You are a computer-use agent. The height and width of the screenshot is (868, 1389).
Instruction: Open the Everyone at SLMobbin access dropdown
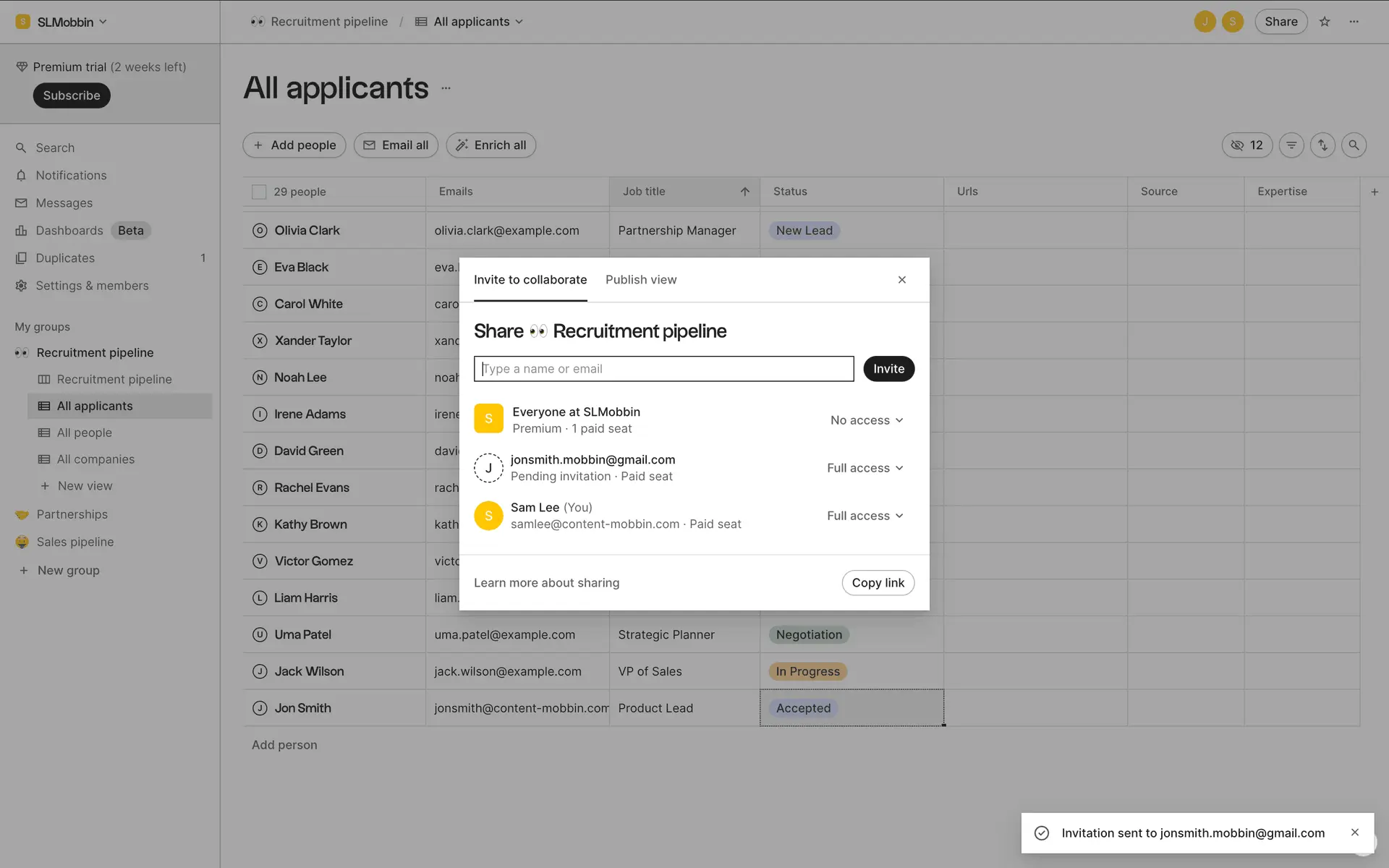867,420
